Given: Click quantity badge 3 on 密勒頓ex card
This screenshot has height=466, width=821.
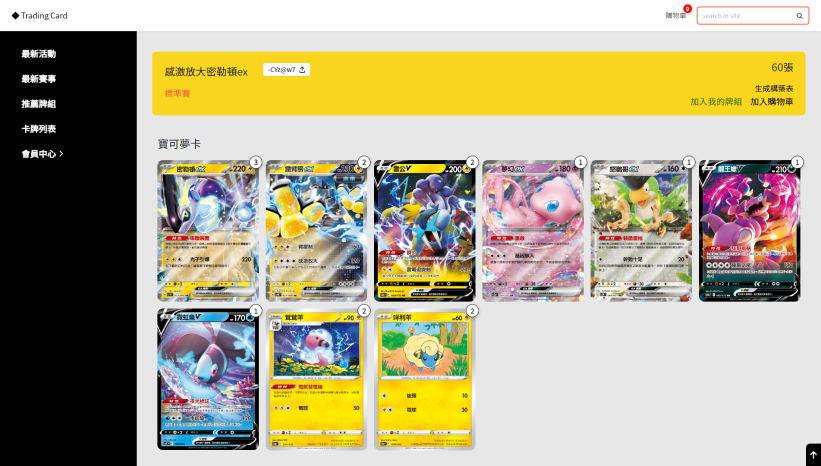Looking at the screenshot, I should tap(256, 162).
